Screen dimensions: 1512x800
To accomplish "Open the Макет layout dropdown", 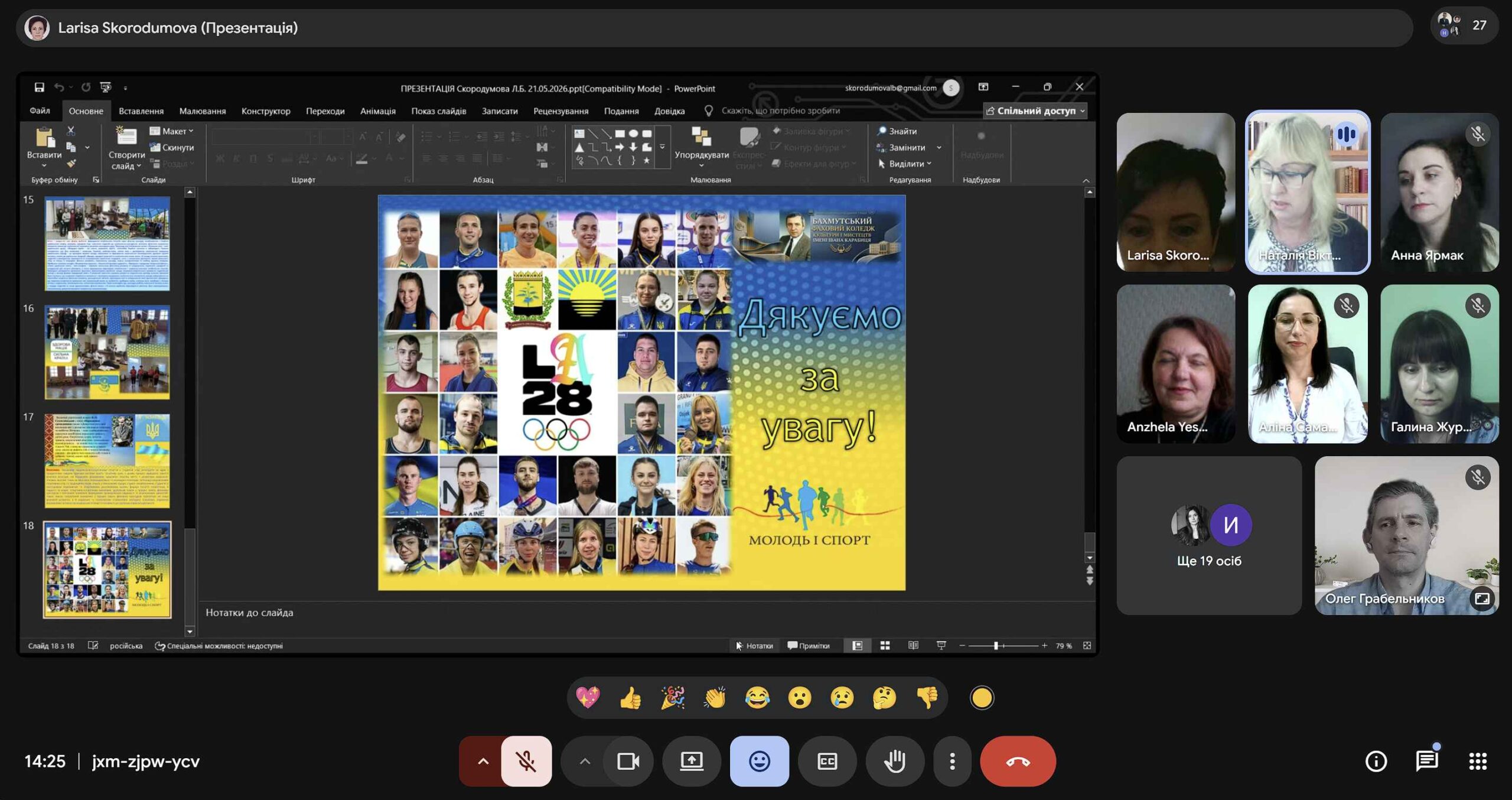I will pos(172,131).
